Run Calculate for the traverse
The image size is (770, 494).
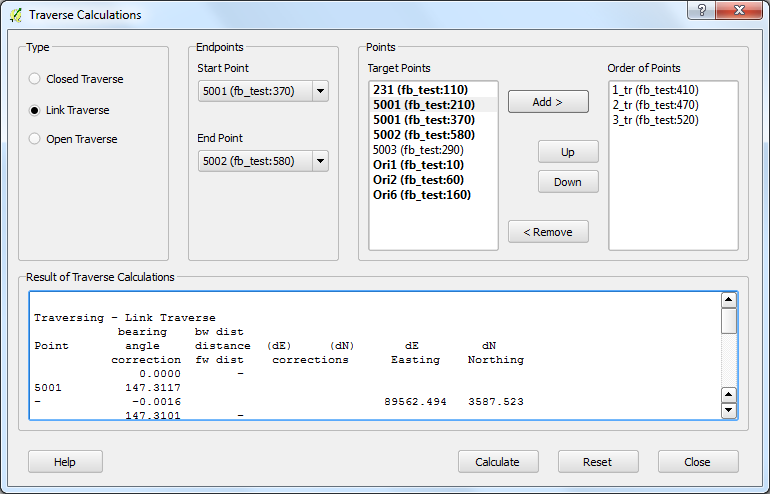(498, 462)
